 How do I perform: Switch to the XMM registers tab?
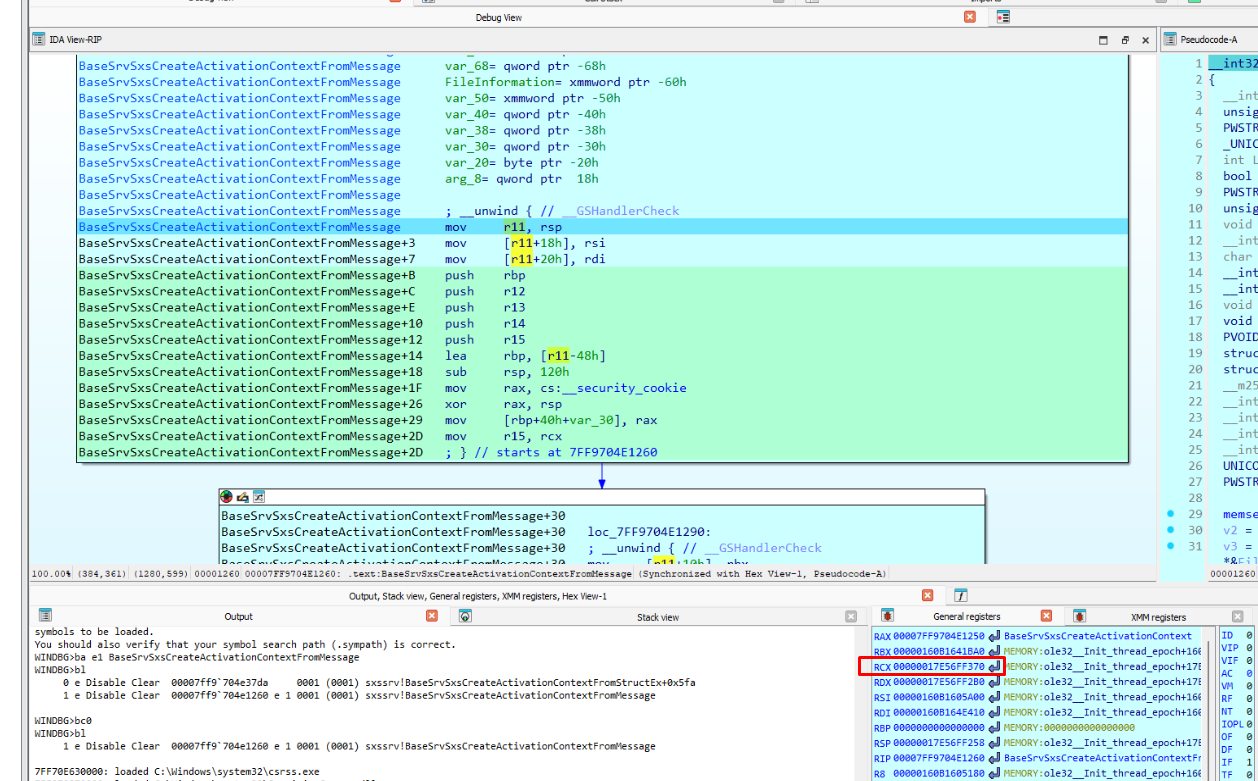click(x=1158, y=618)
